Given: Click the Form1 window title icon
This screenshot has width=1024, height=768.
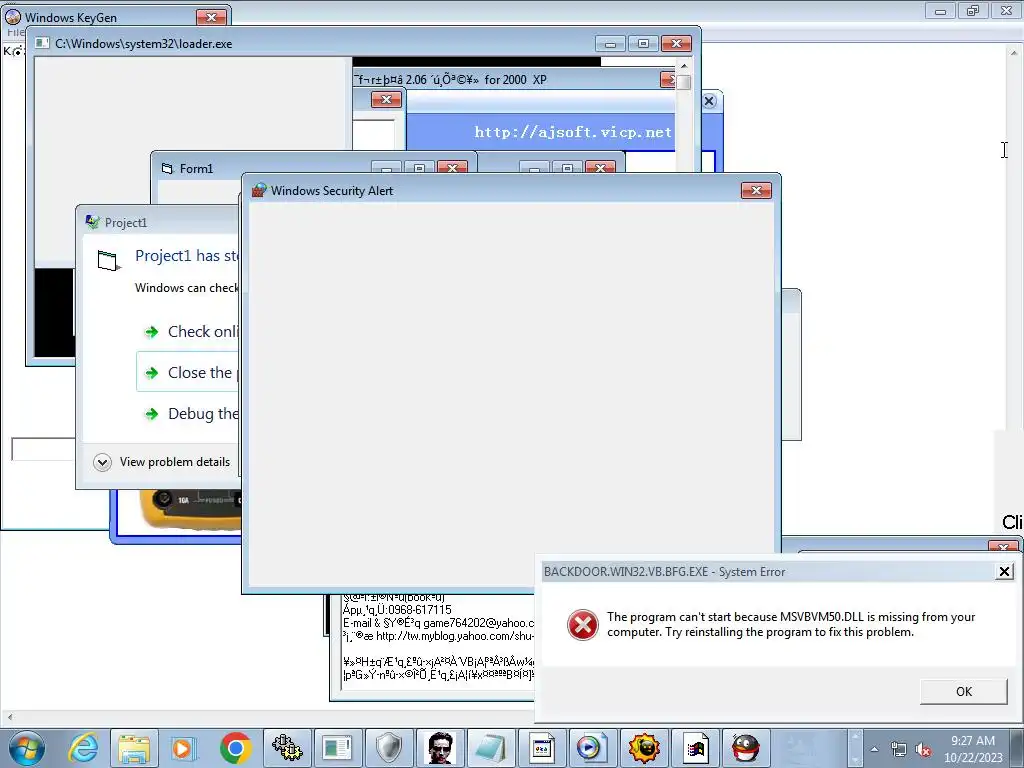Looking at the screenshot, I should 167,168.
